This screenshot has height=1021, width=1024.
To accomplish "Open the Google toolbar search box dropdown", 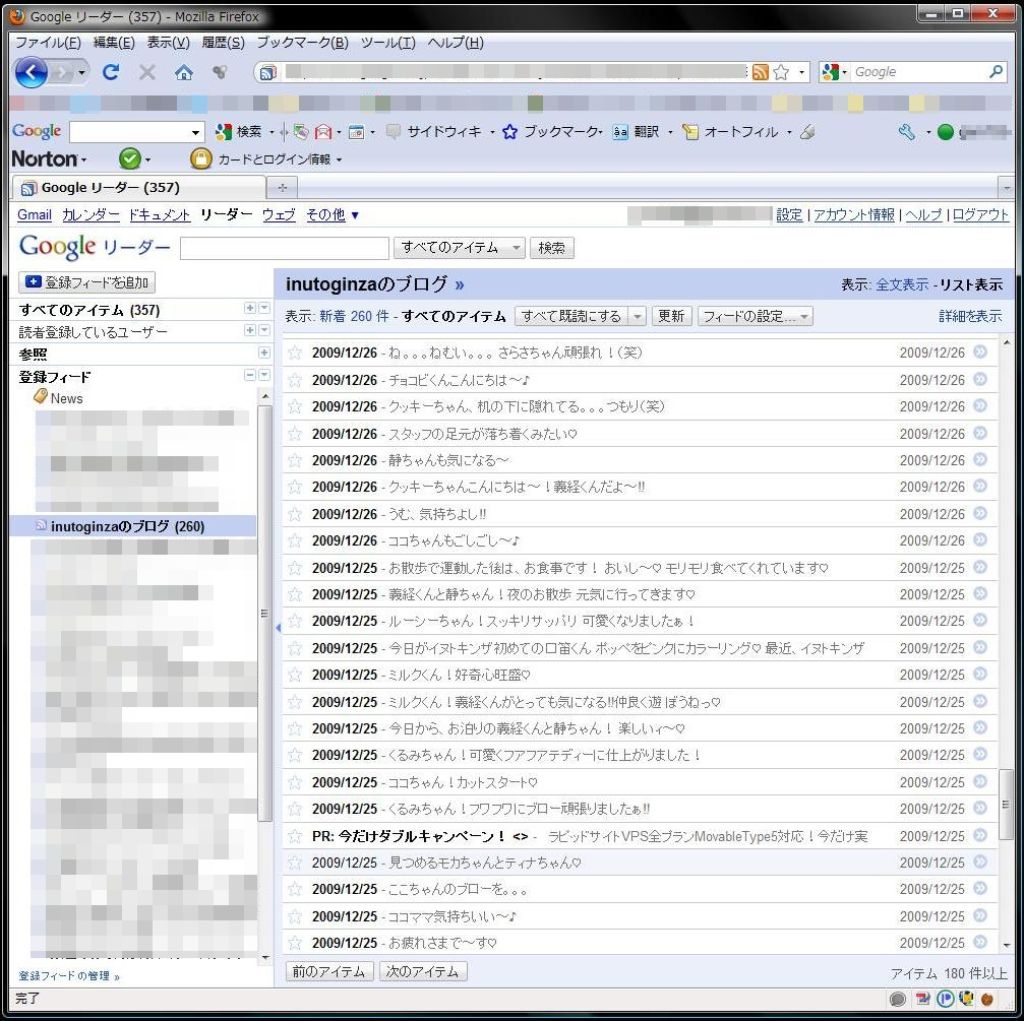I will 195,133.
